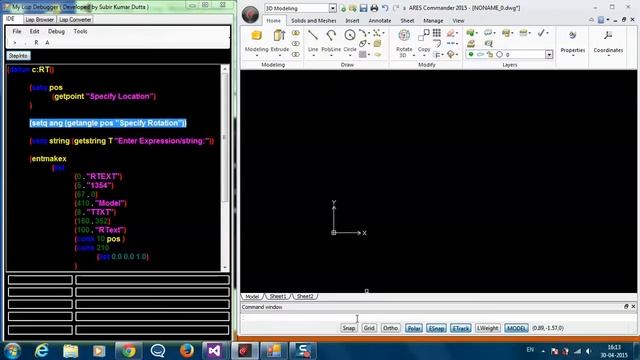Screen dimensions: 640x360
Task: Select the Copy modify tool
Action: point(424,36)
